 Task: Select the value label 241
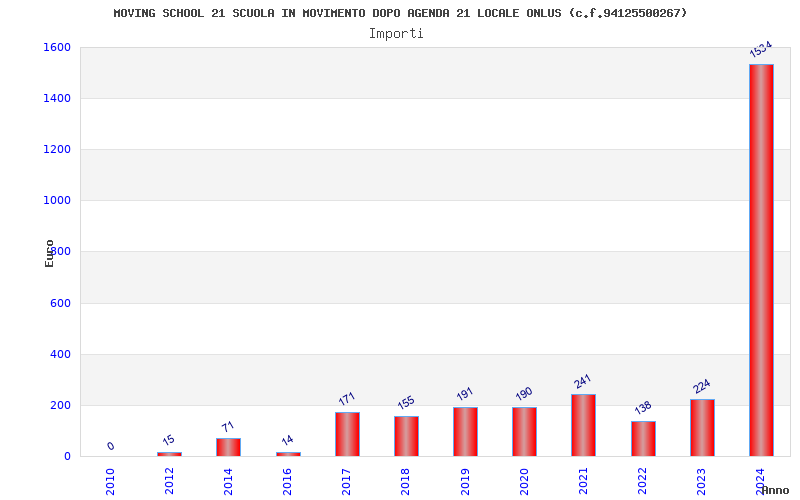[x=582, y=381]
